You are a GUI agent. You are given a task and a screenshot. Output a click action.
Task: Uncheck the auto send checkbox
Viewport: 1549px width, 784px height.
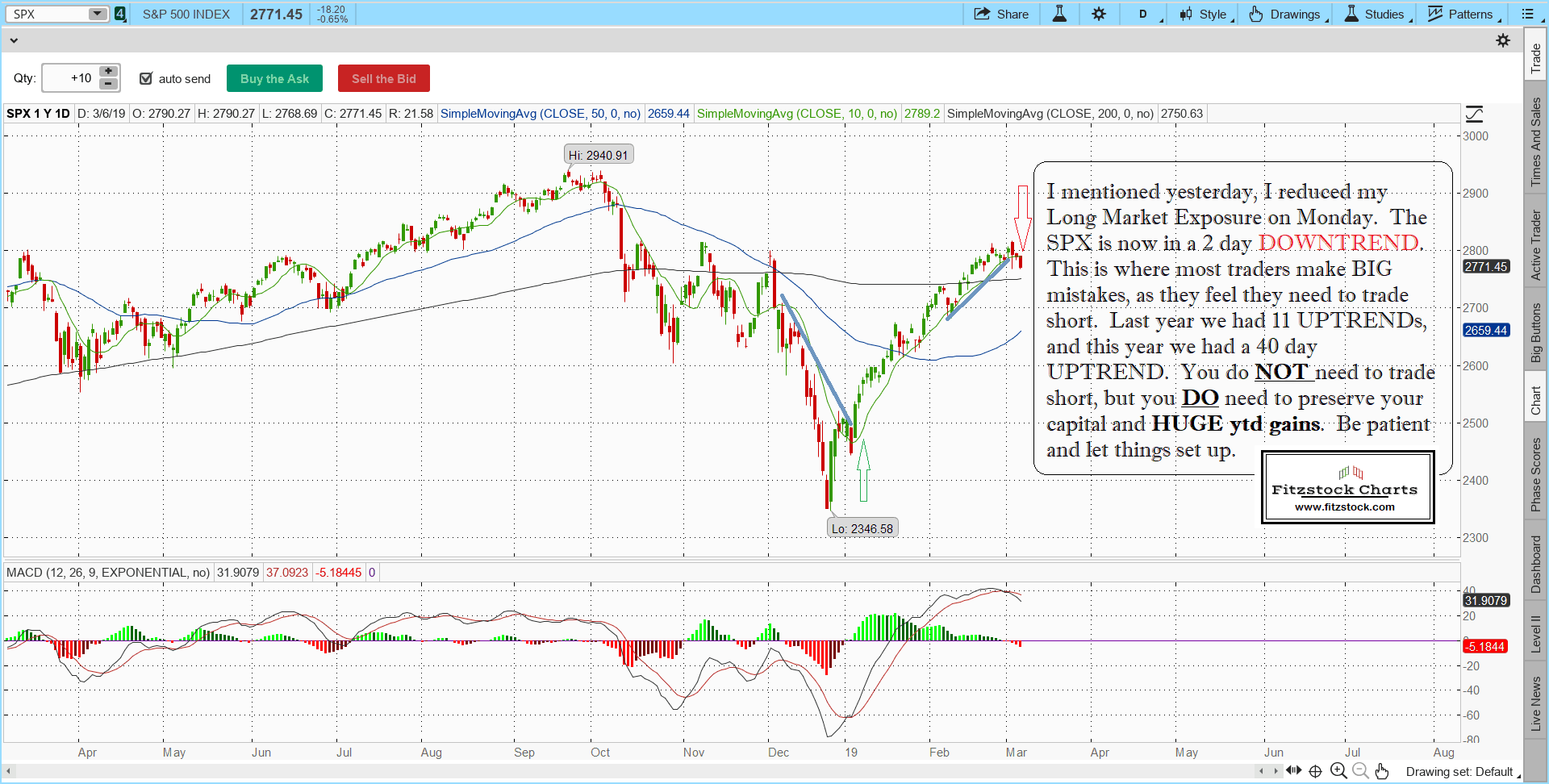(x=146, y=78)
